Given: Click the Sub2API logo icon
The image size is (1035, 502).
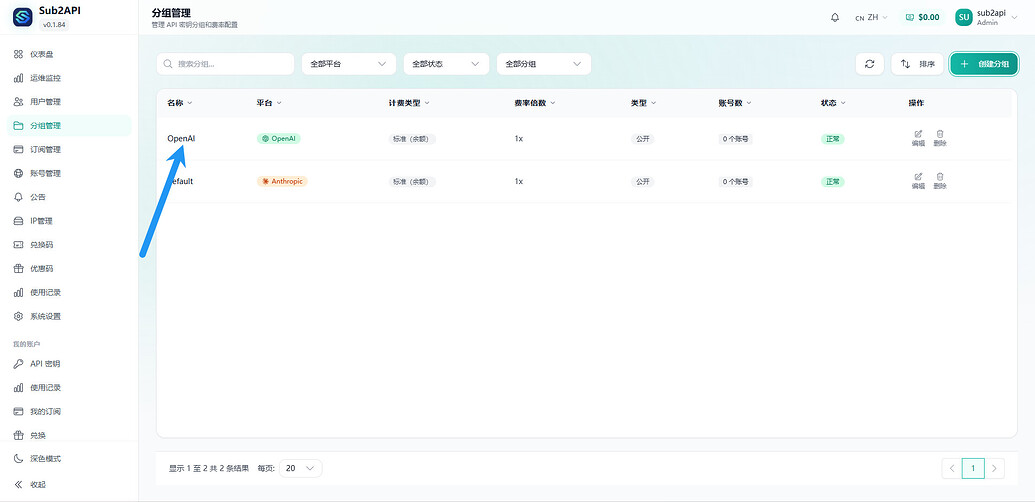Looking at the screenshot, I should point(22,17).
